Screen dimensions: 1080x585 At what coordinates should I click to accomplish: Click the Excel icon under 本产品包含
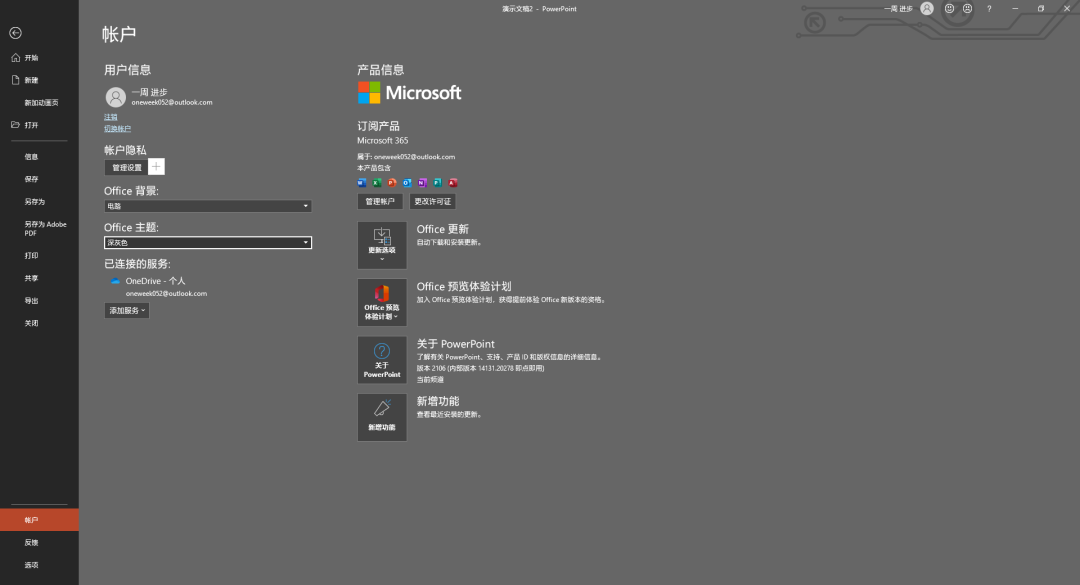click(377, 183)
